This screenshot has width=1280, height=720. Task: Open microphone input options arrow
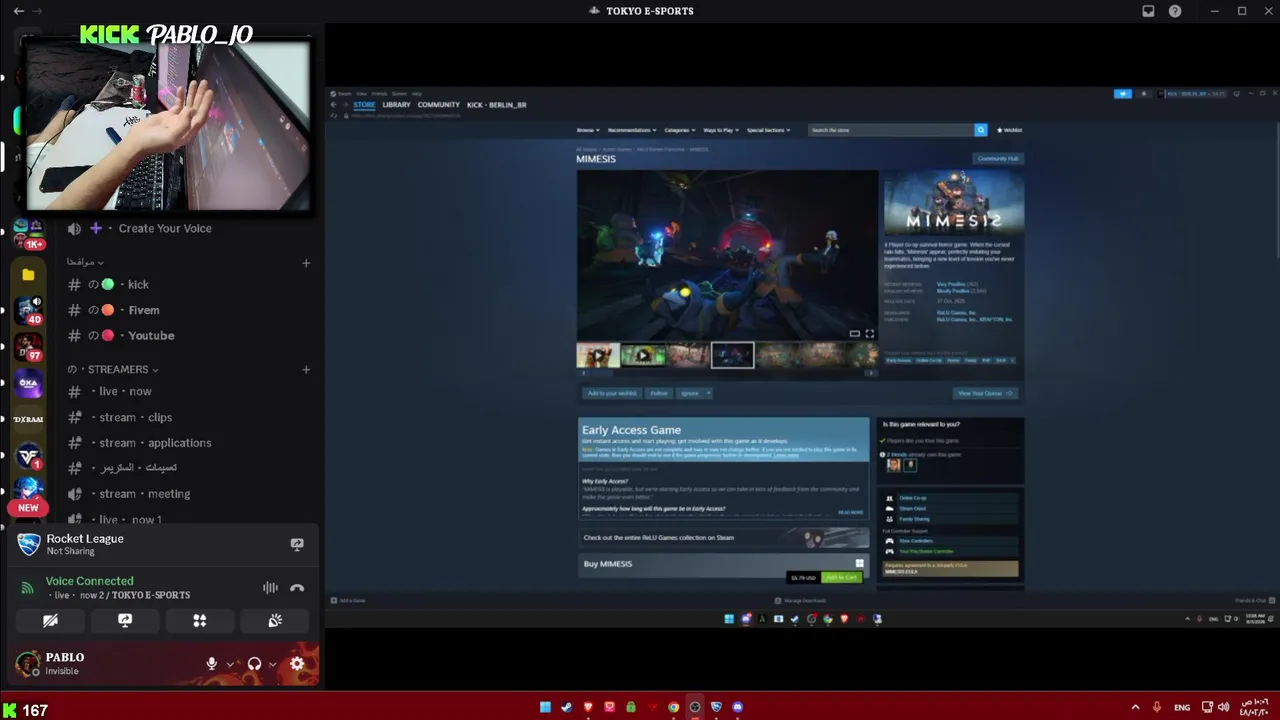(230, 664)
